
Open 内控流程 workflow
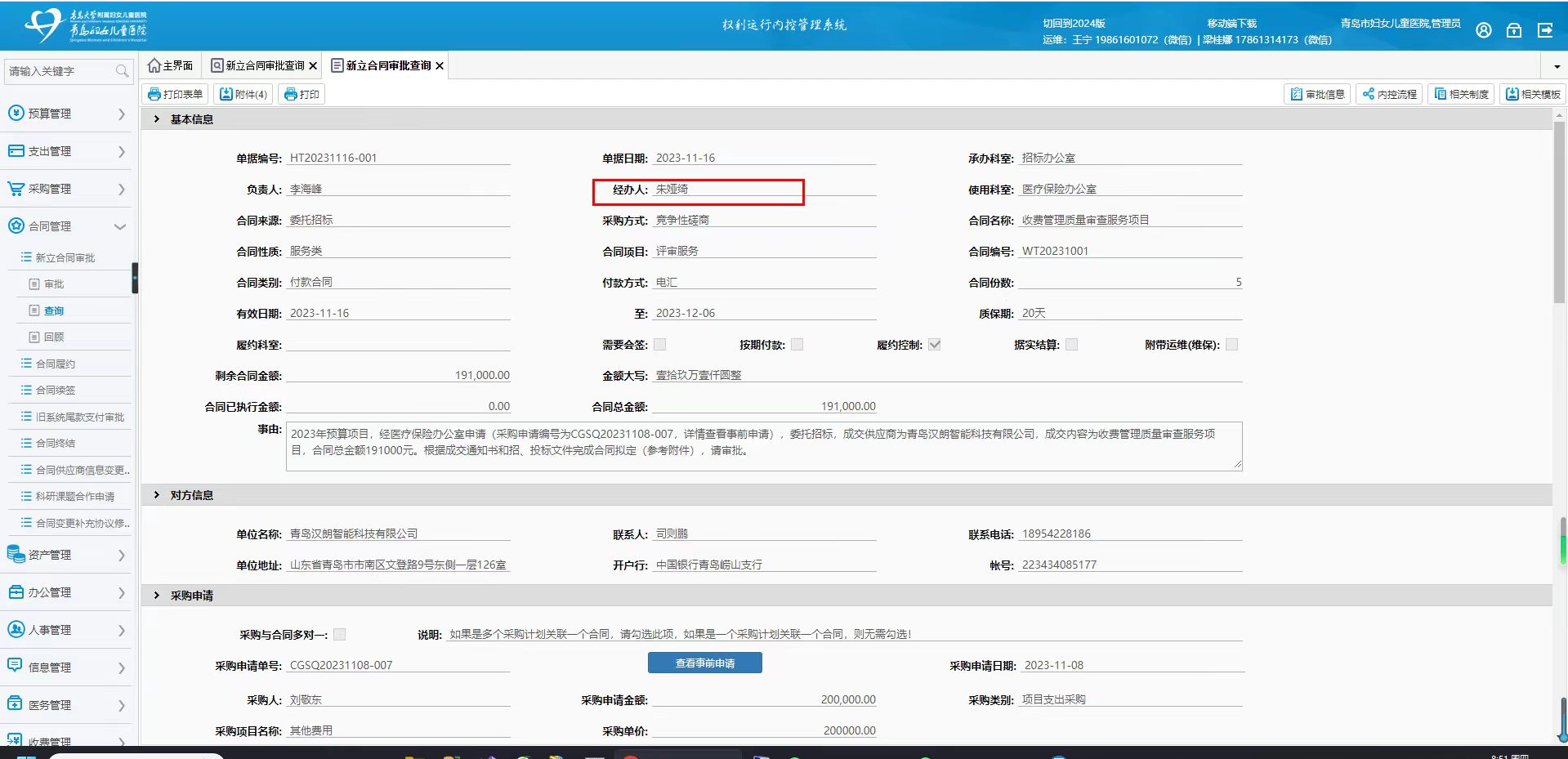[x=1389, y=95]
